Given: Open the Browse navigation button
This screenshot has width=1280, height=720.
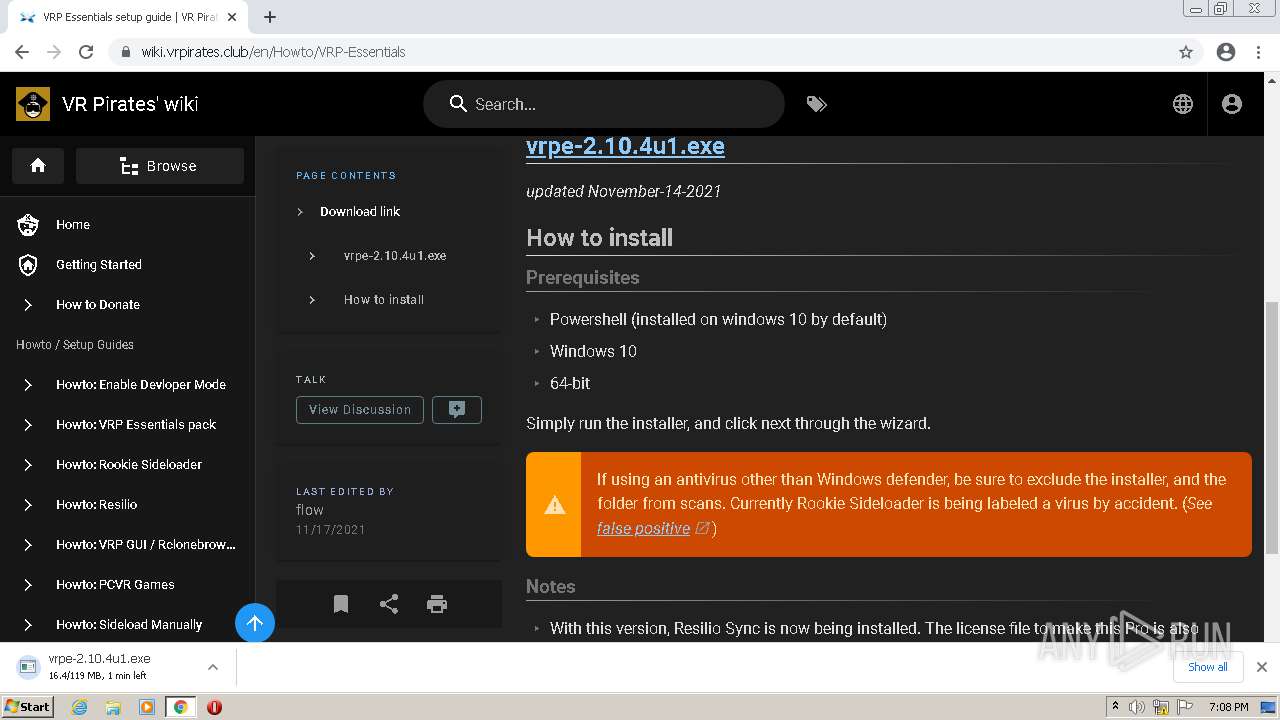Looking at the screenshot, I should tap(160, 166).
